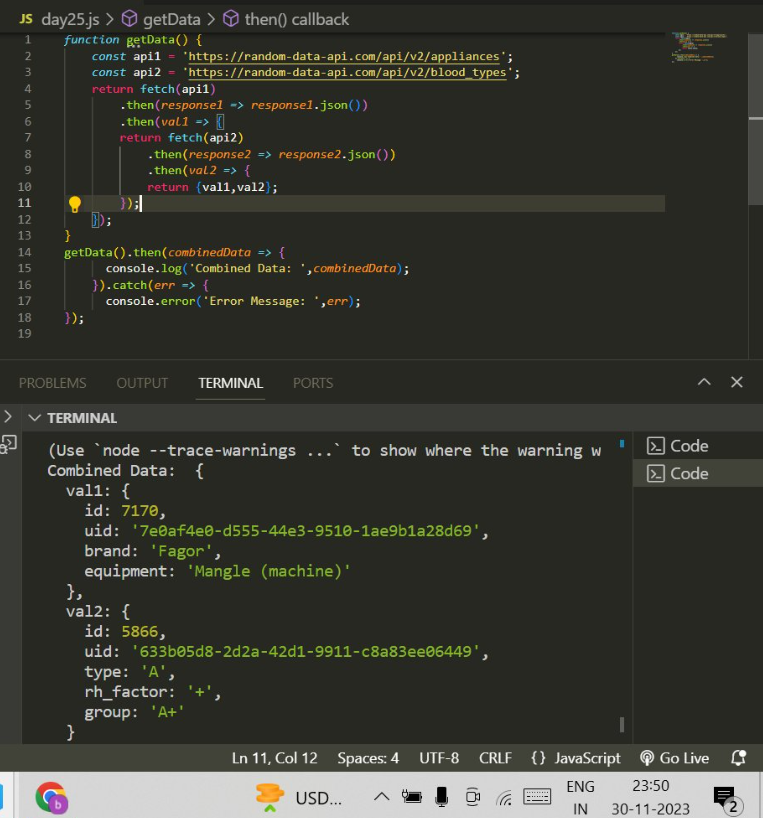
Task: Open the TERMINAL tab
Action: [231, 383]
